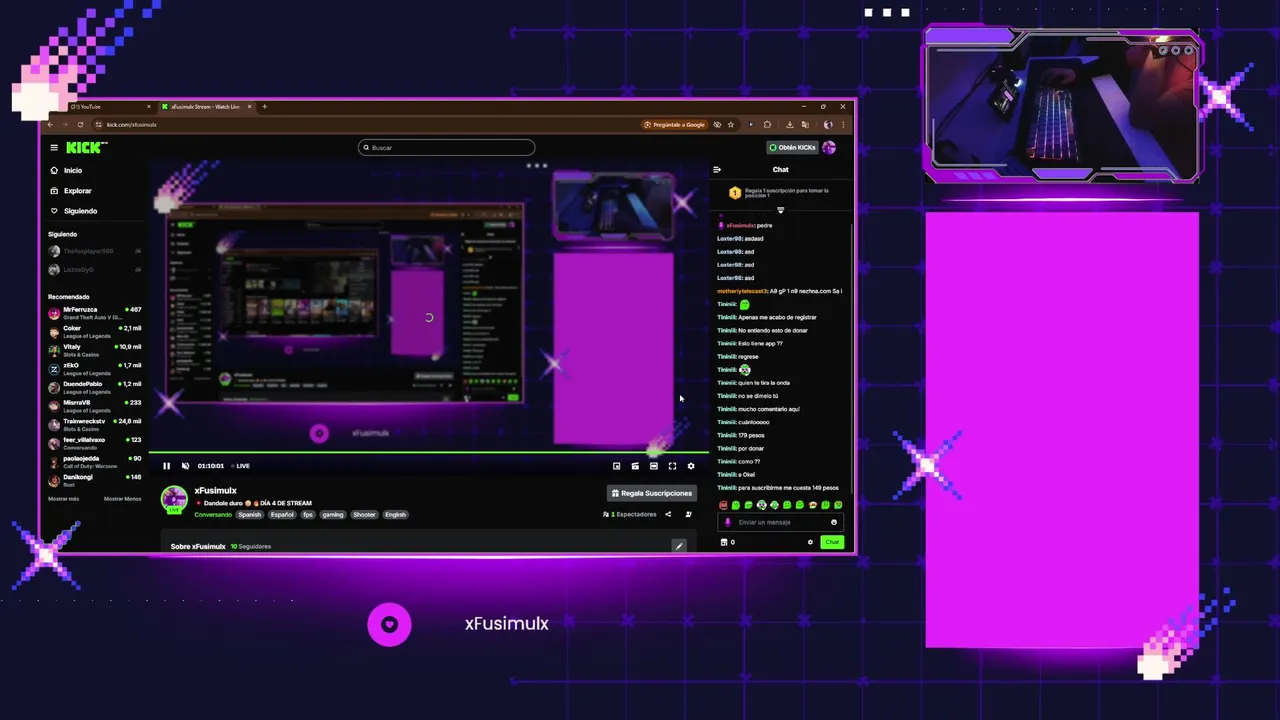The height and width of the screenshot is (720, 1280).
Task: Select the Spanish tag
Action: coord(250,515)
